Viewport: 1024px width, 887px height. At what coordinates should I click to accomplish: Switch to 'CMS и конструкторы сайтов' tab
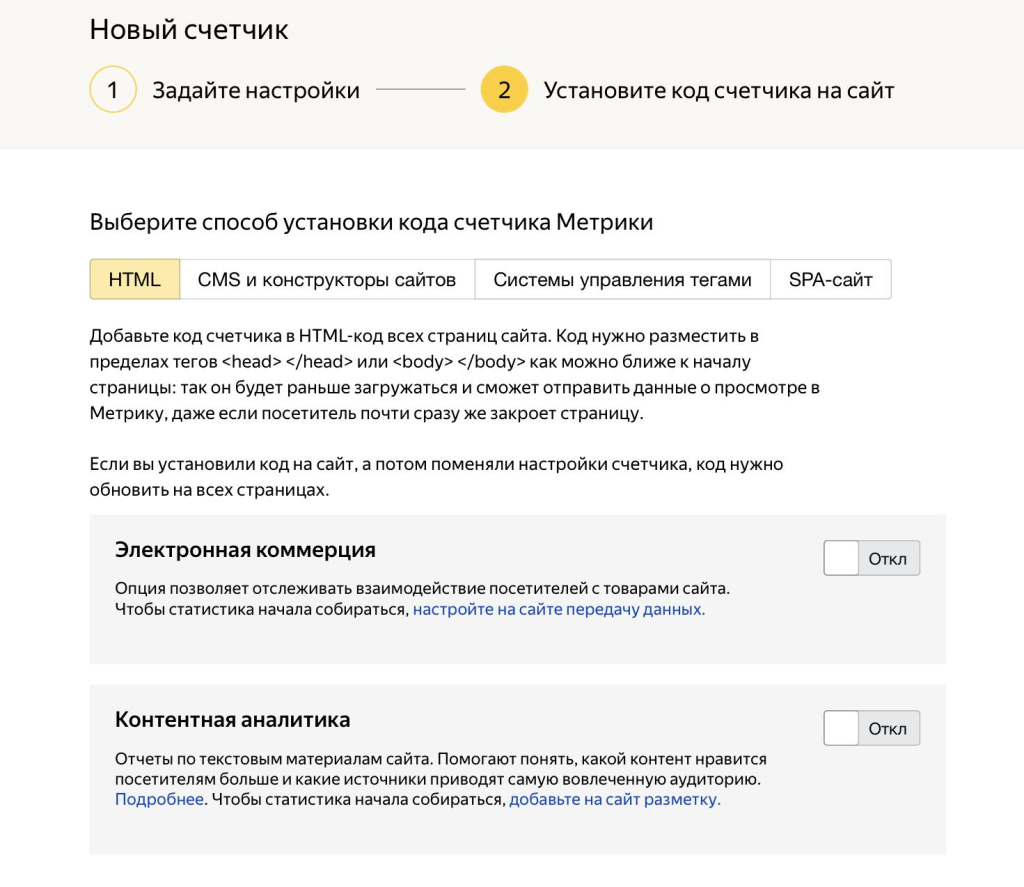point(327,280)
